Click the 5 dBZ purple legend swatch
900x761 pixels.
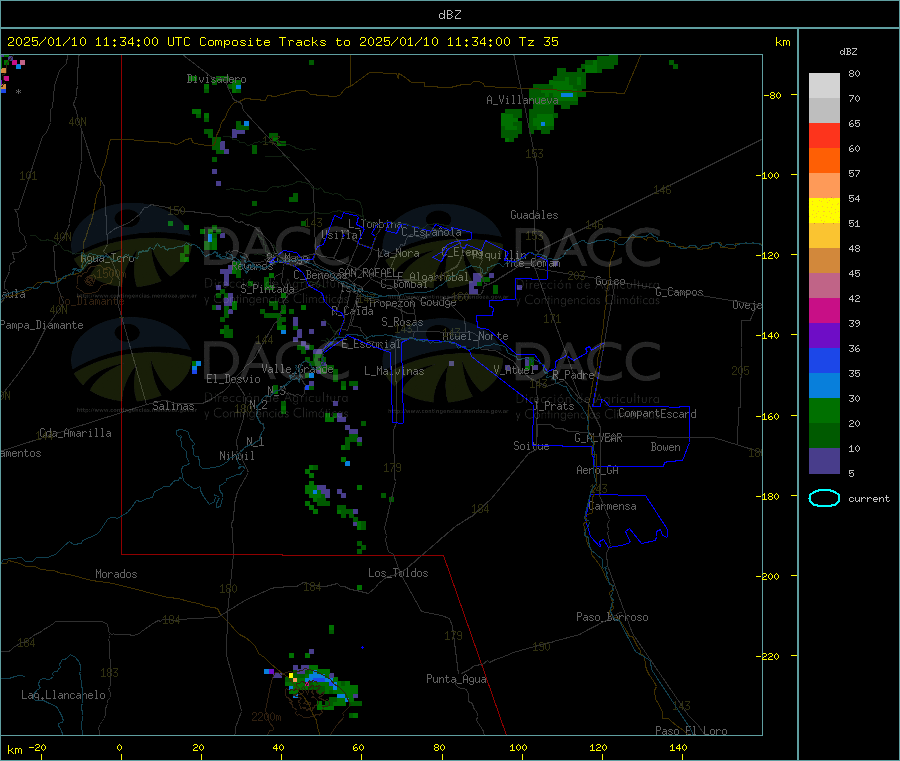[x=824, y=461]
